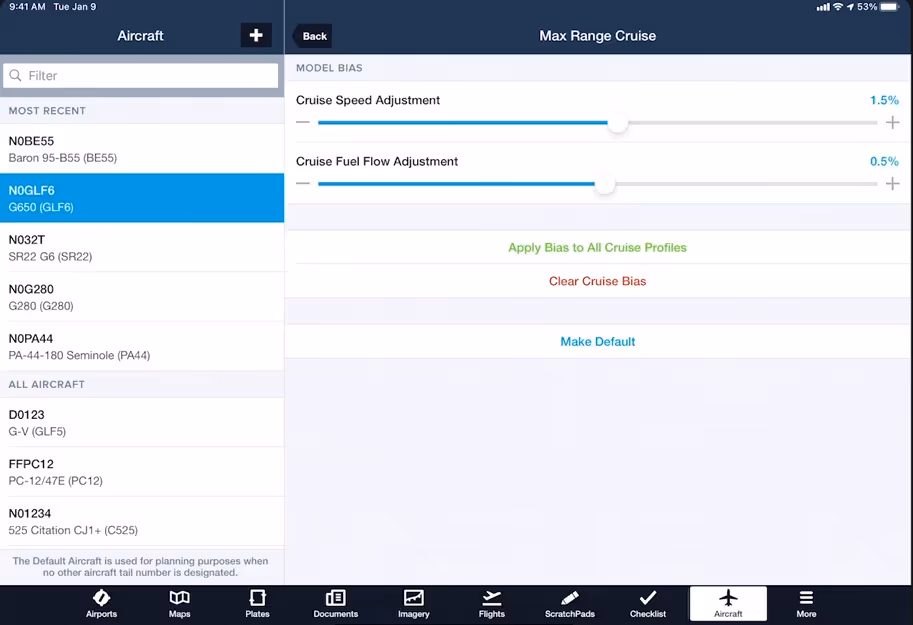Click the Cruise Speed Adjustment slider thumb
This screenshot has width=913, height=625.
(x=618, y=123)
